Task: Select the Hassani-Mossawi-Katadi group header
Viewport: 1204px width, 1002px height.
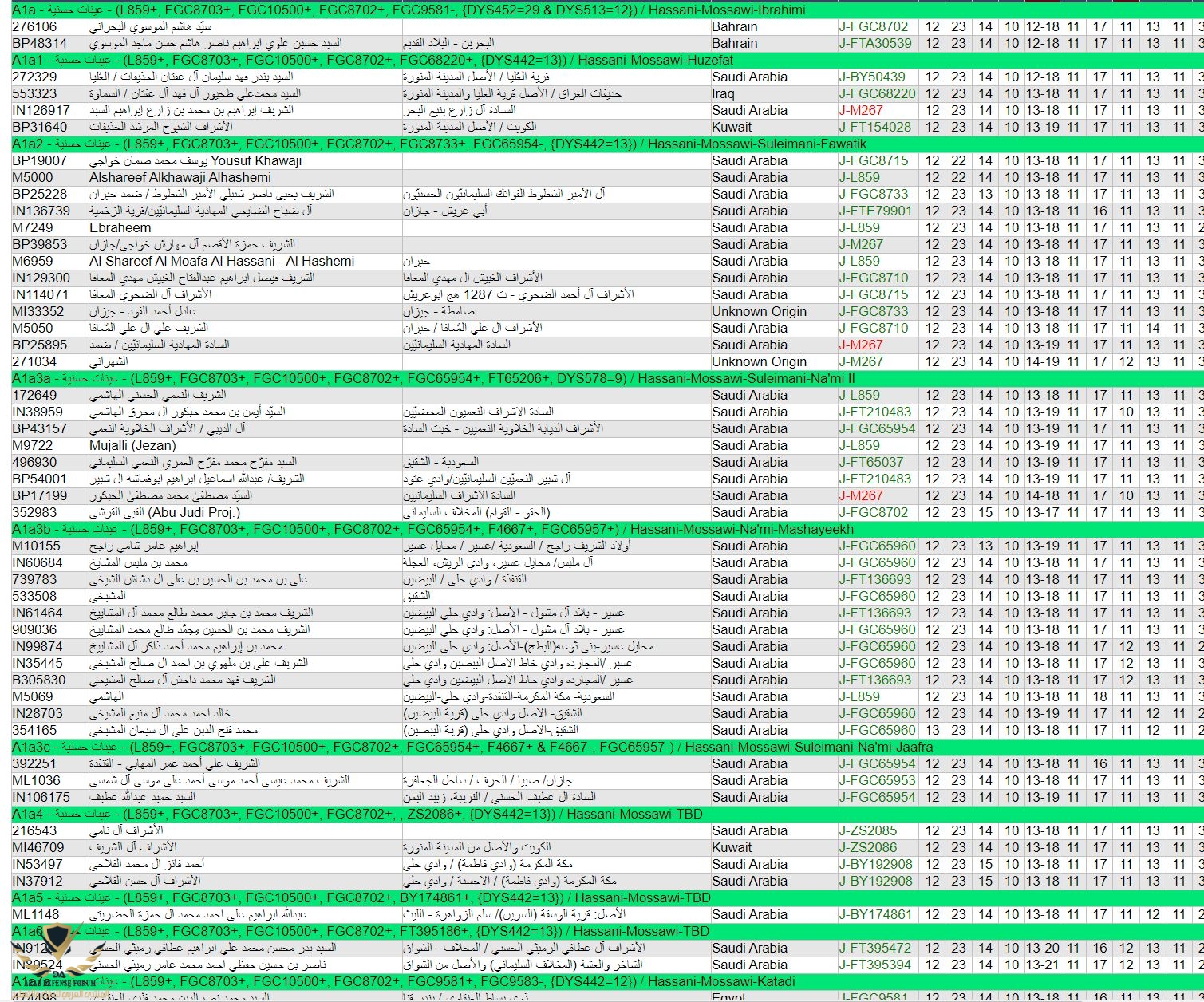Action: point(608,982)
